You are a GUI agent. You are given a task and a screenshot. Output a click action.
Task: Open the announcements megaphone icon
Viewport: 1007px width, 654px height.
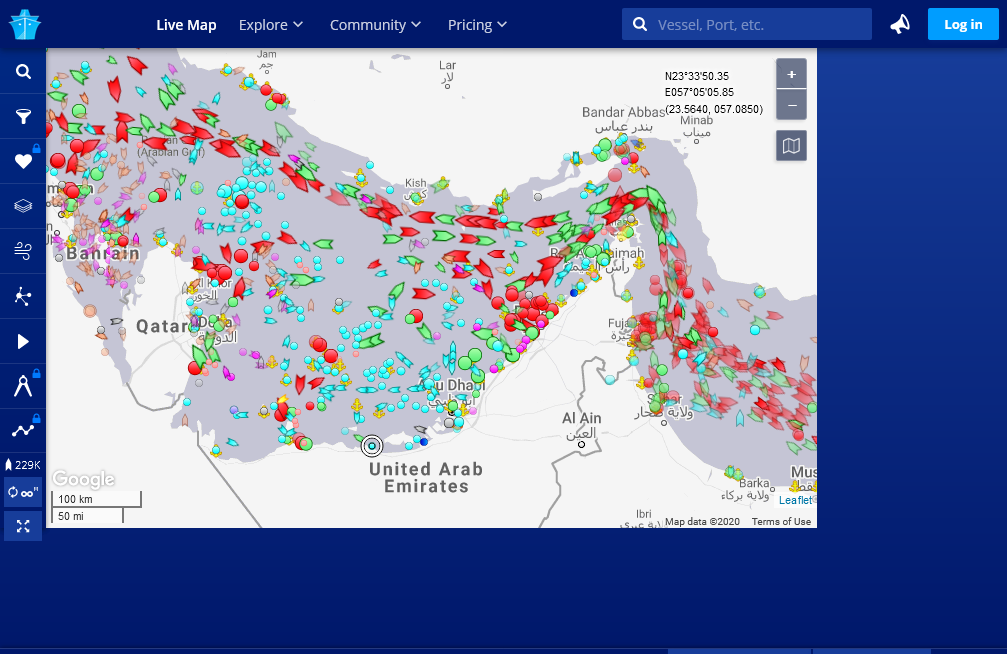pyautogui.click(x=900, y=24)
